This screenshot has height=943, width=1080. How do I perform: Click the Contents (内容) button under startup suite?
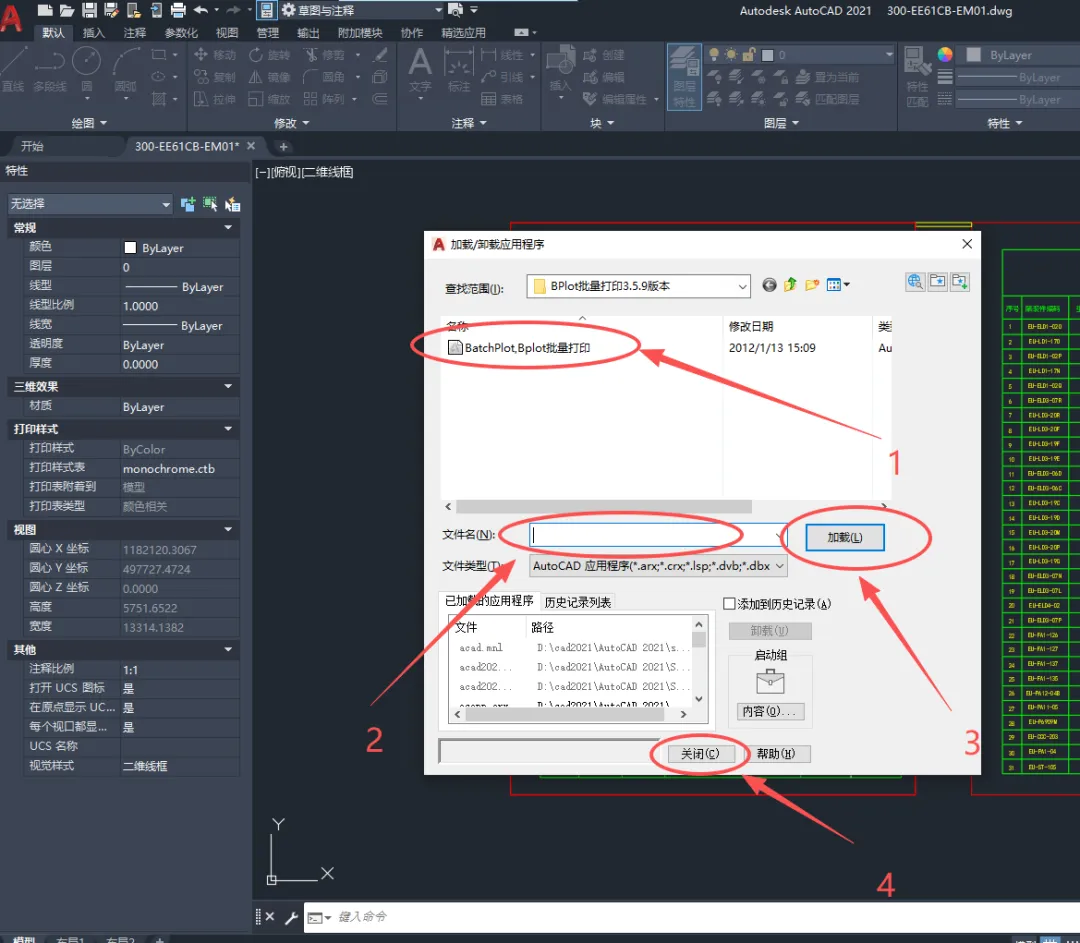pyautogui.click(x=769, y=711)
